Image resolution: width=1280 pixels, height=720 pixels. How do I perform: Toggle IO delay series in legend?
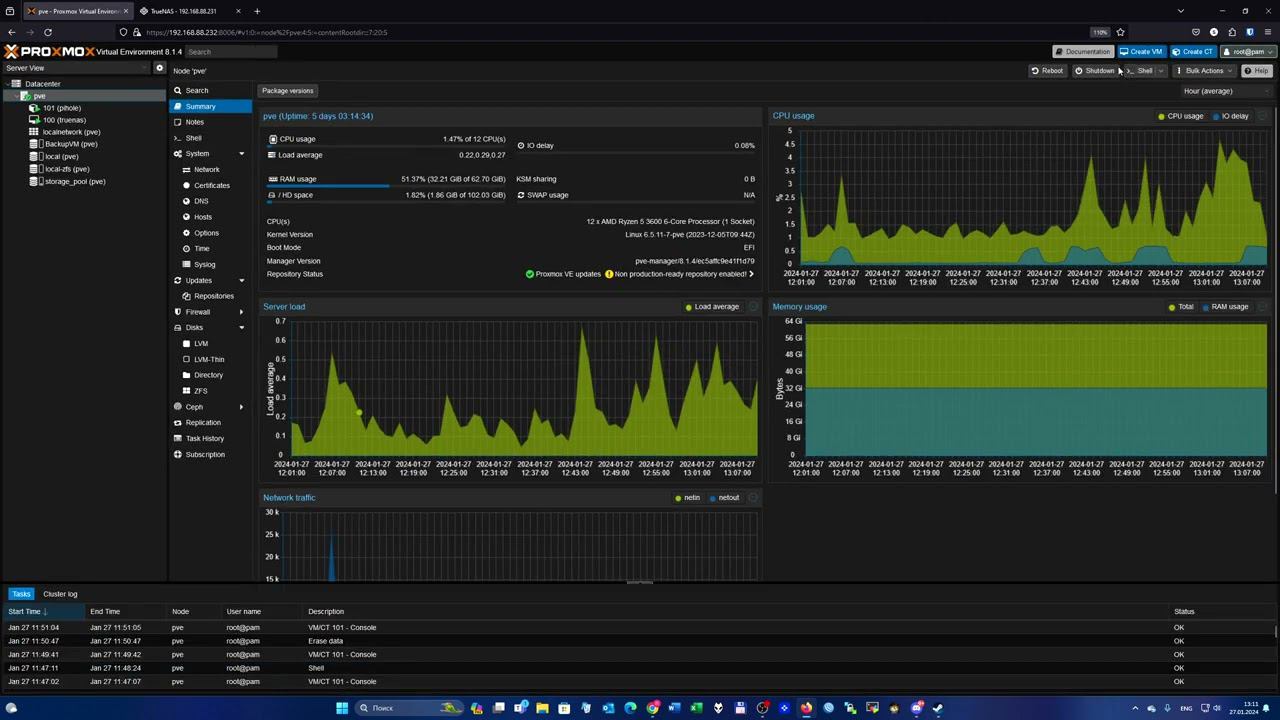[x=1230, y=116]
